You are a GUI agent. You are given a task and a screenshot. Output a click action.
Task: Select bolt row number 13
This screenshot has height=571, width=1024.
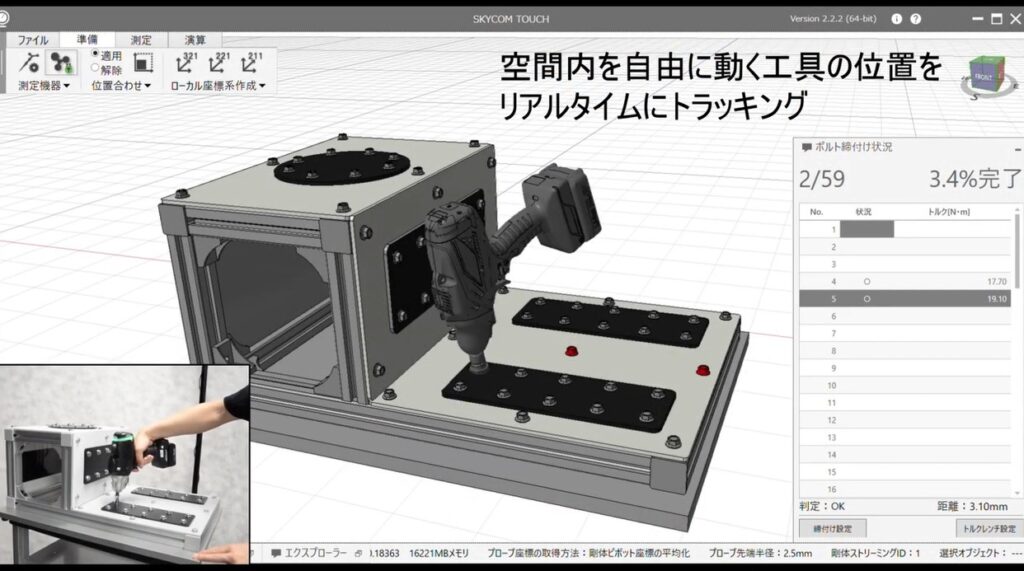pos(905,437)
